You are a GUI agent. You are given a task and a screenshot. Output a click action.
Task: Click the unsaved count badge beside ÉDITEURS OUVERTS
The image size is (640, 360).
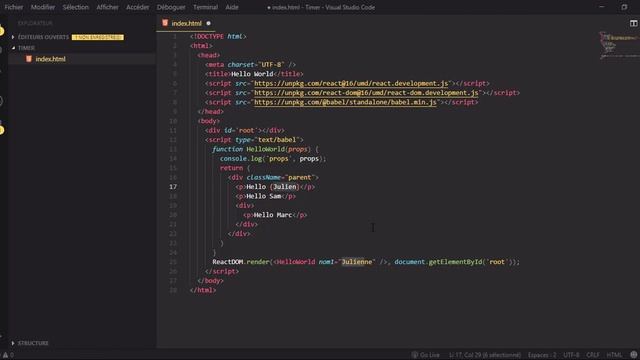98,37
